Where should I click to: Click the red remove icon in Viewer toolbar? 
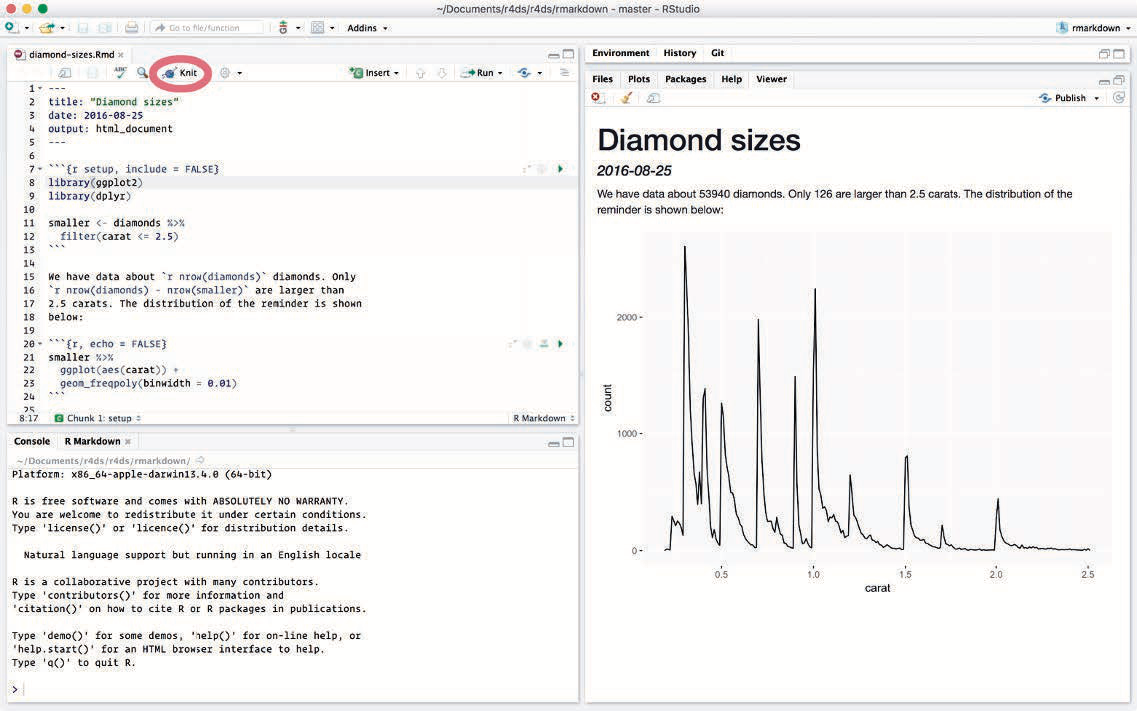point(597,98)
